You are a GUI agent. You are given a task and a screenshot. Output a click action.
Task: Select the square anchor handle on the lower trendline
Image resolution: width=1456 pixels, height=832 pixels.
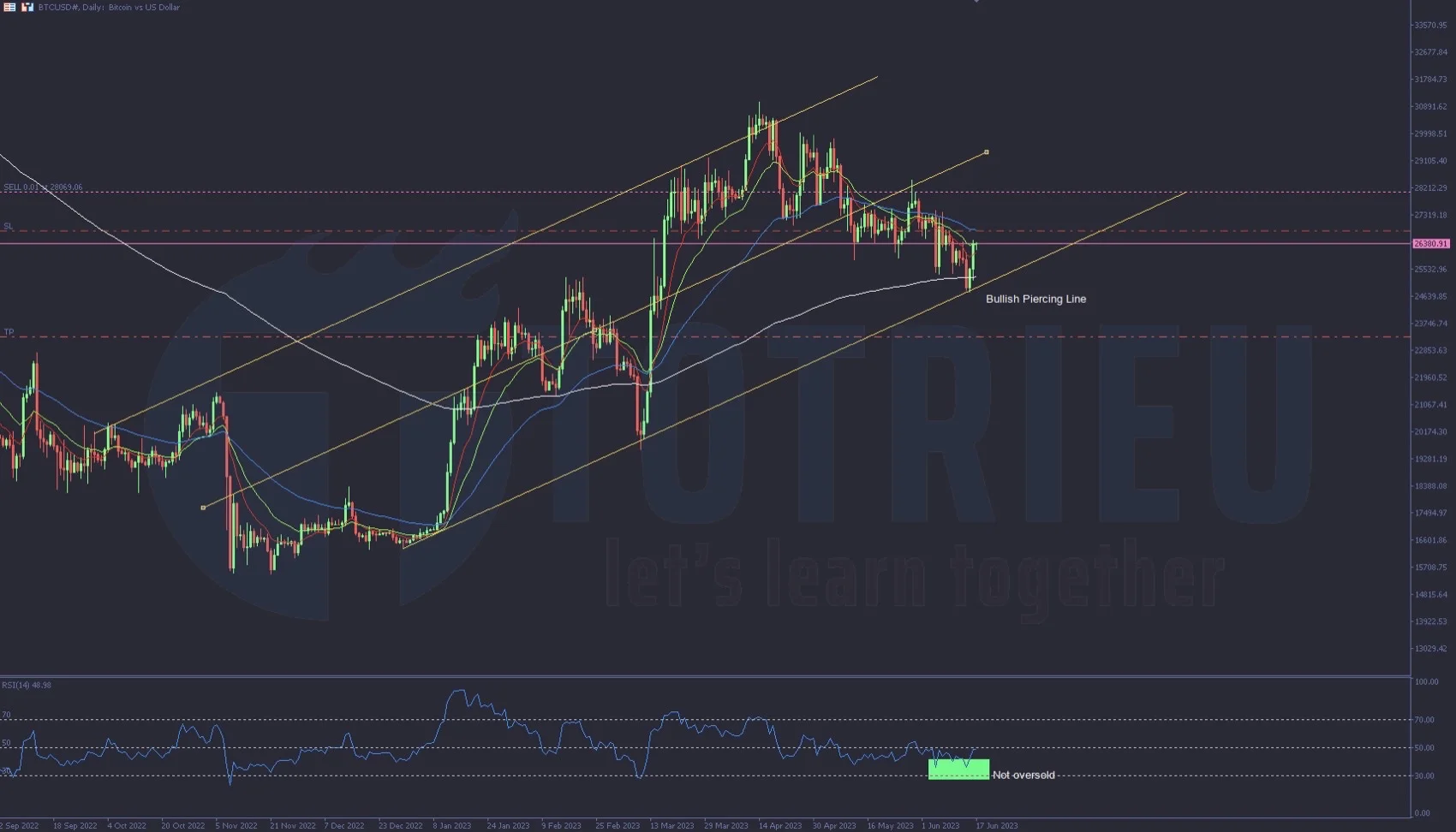pos(203,508)
